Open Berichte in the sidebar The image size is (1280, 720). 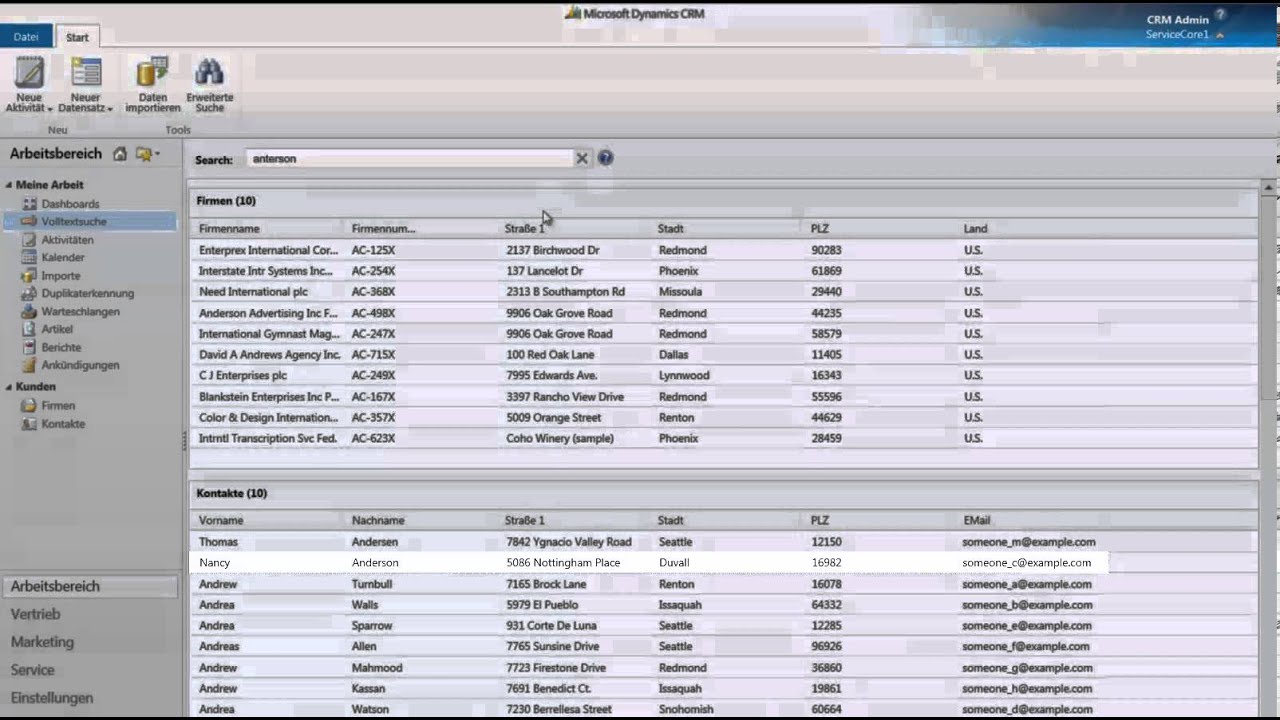pos(61,348)
